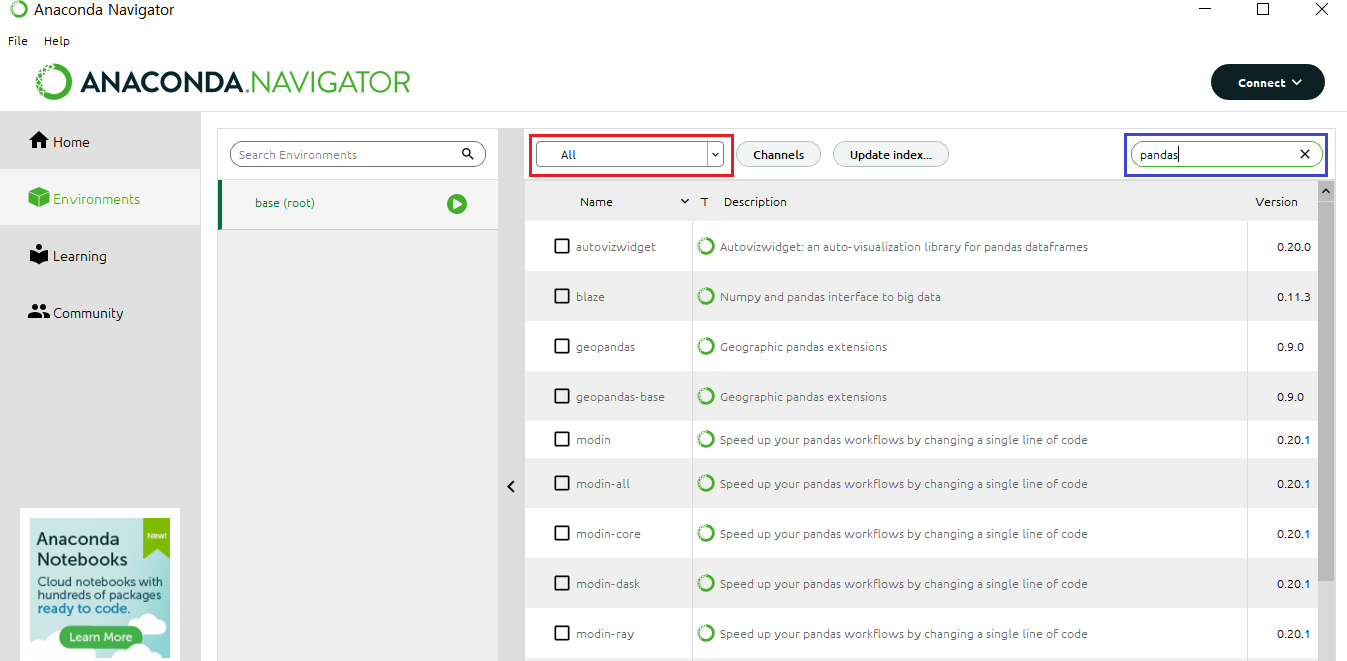Click Name column sort arrow

click(685, 202)
